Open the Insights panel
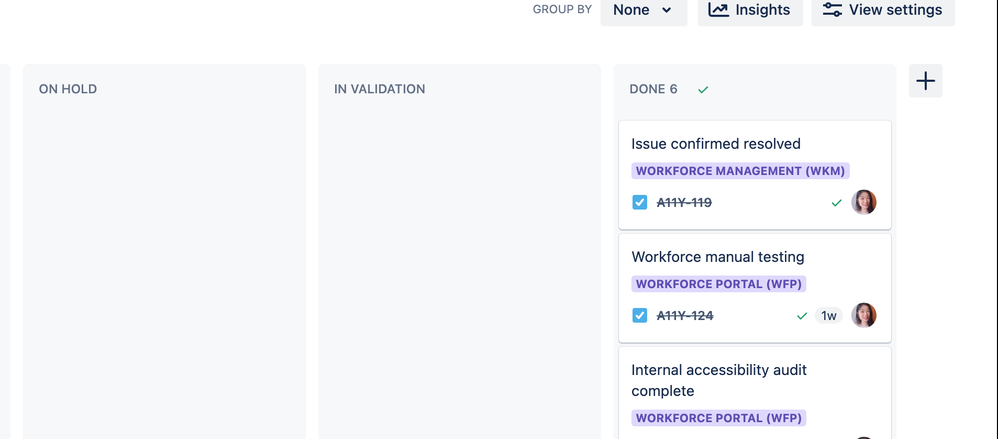Viewport: 998px width, 439px height. [x=750, y=10]
